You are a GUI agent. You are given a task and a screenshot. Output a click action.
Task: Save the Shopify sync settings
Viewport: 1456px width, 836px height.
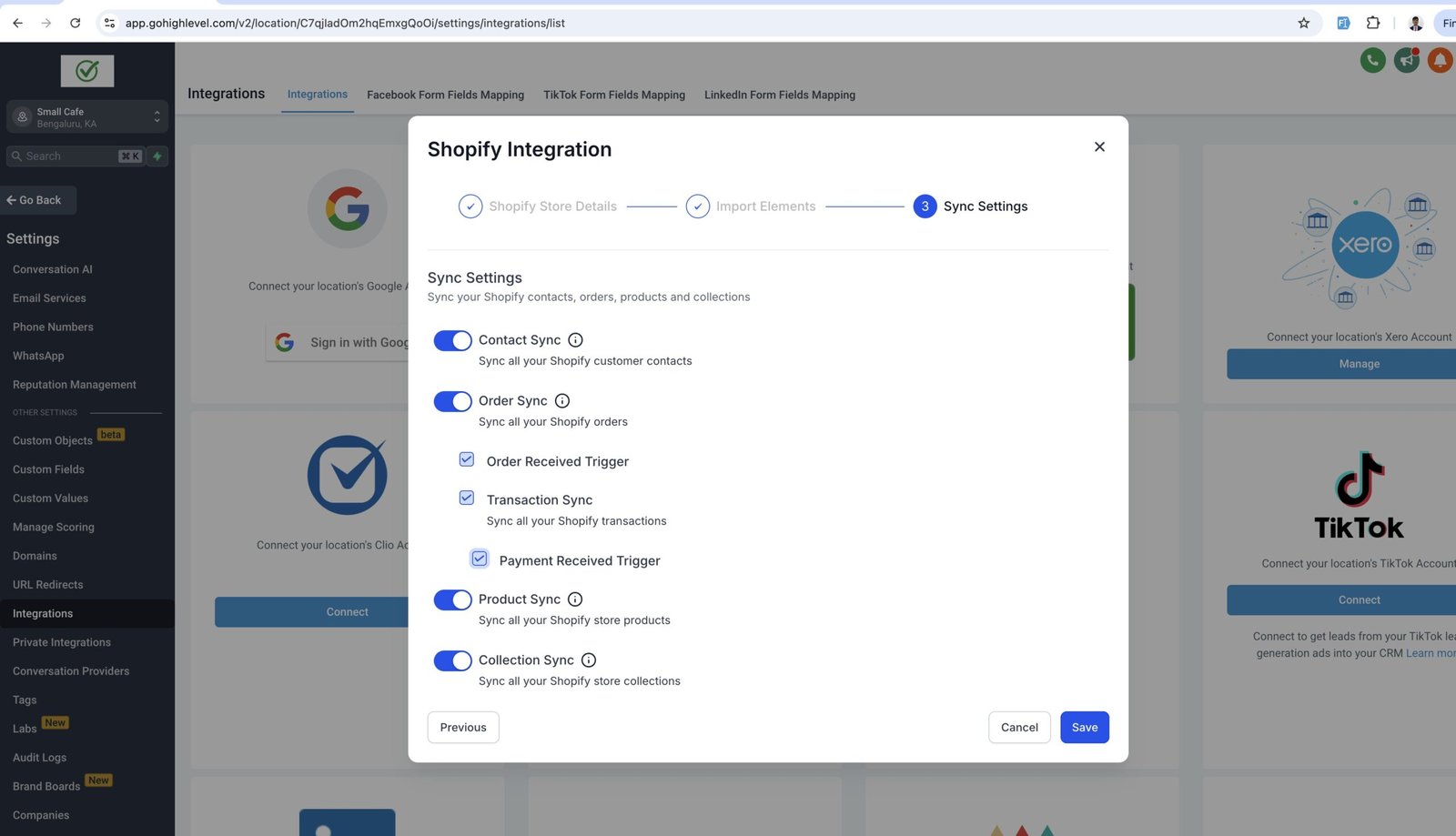coord(1084,727)
